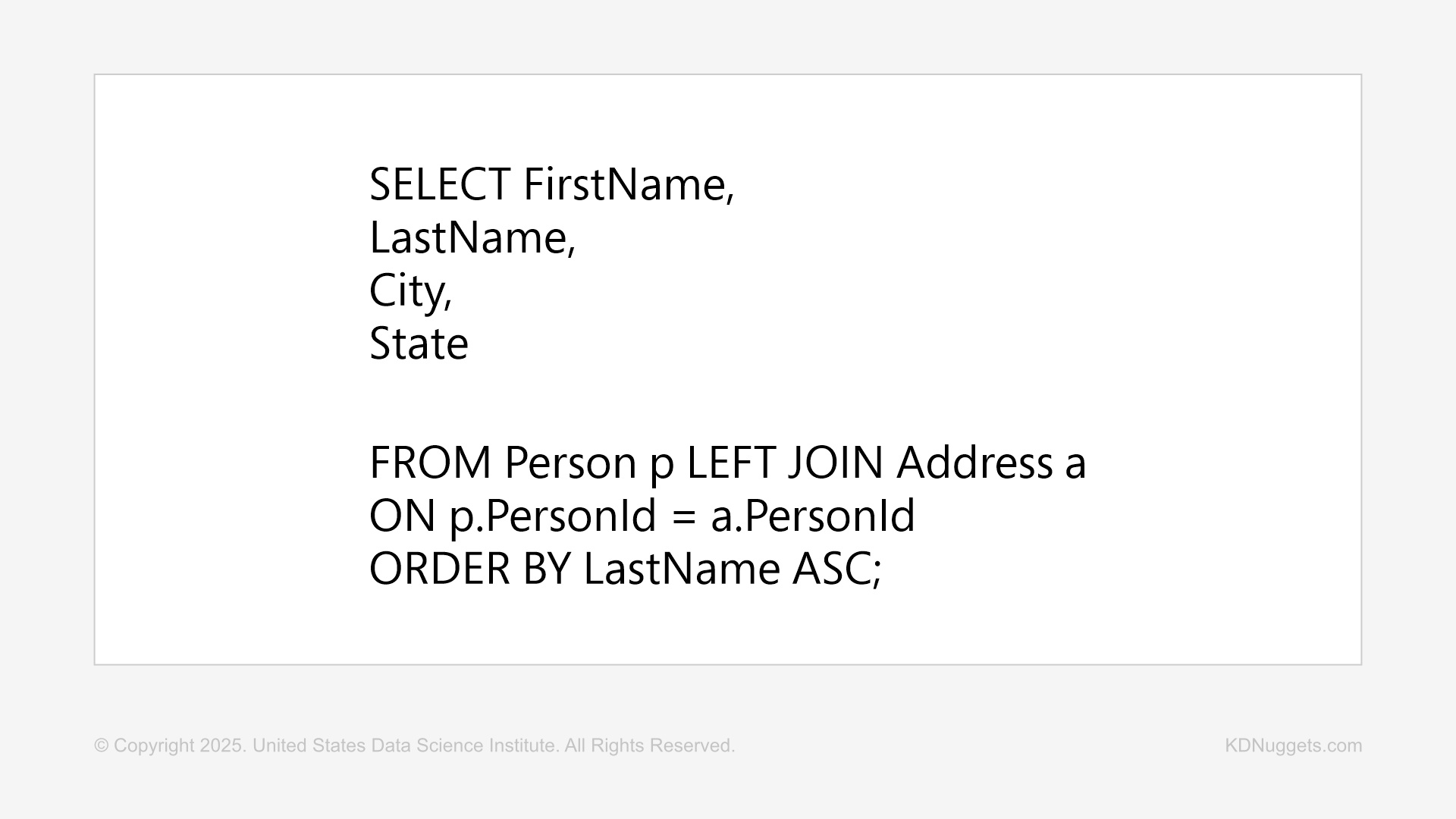Click the KDNuggets.com footer text

pos(1293,746)
